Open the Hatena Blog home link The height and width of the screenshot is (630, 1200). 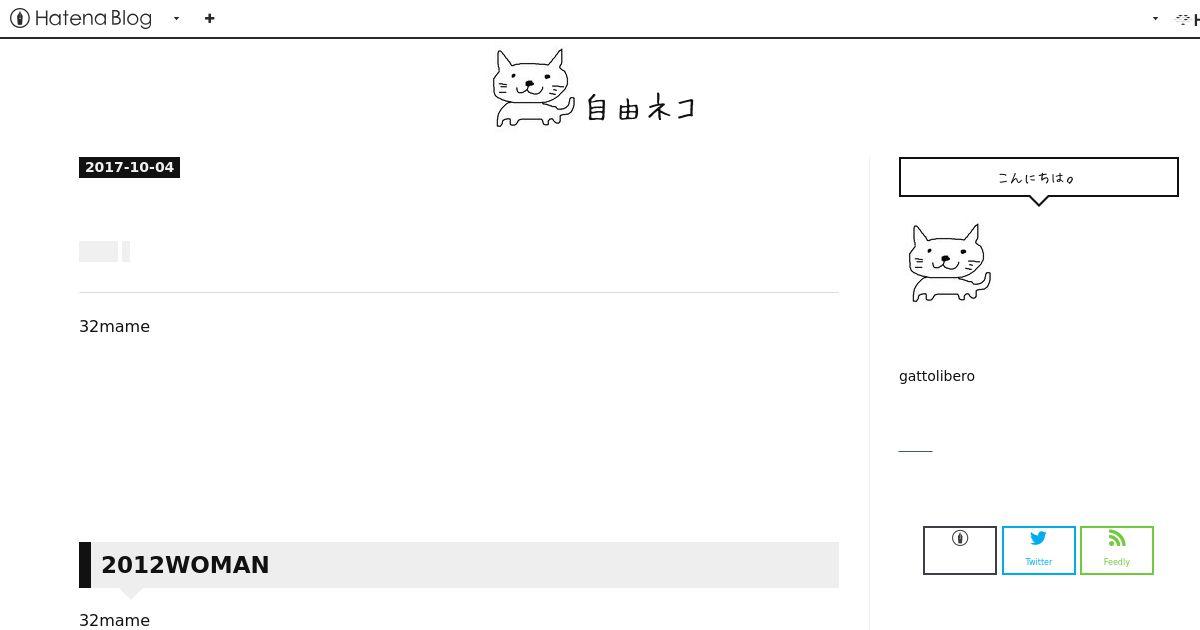coord(81,18)
